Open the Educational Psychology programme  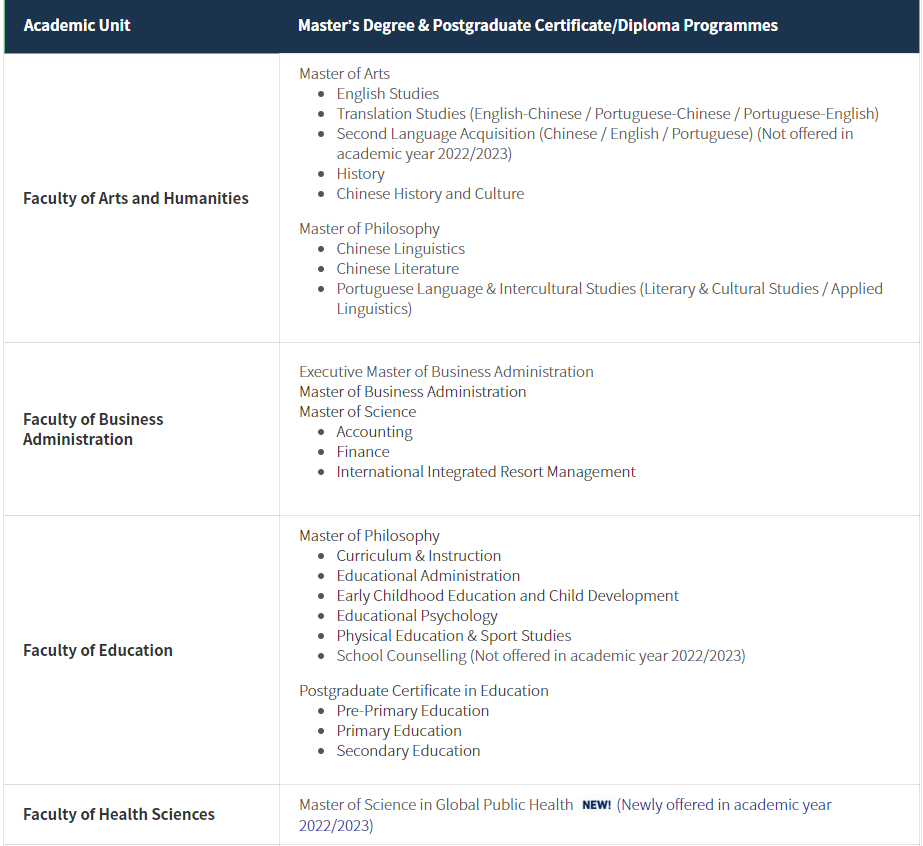[417, 615]
